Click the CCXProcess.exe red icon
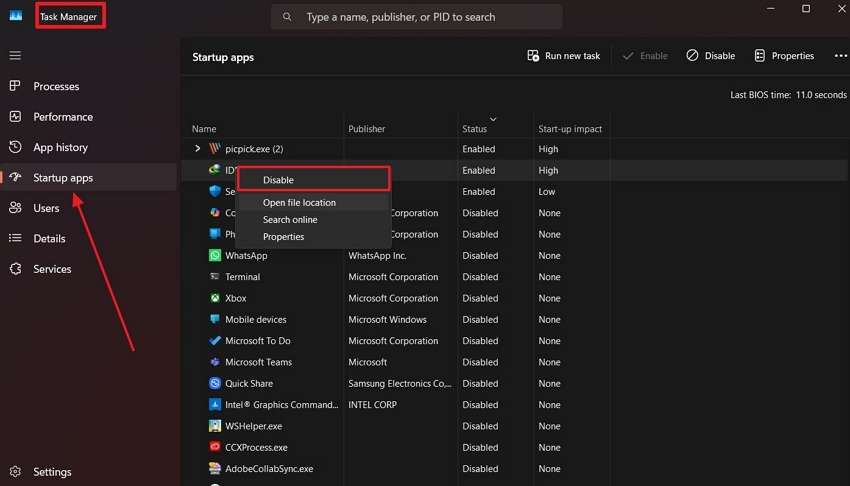This screenshot has width=850, height=486. point(215,447)
